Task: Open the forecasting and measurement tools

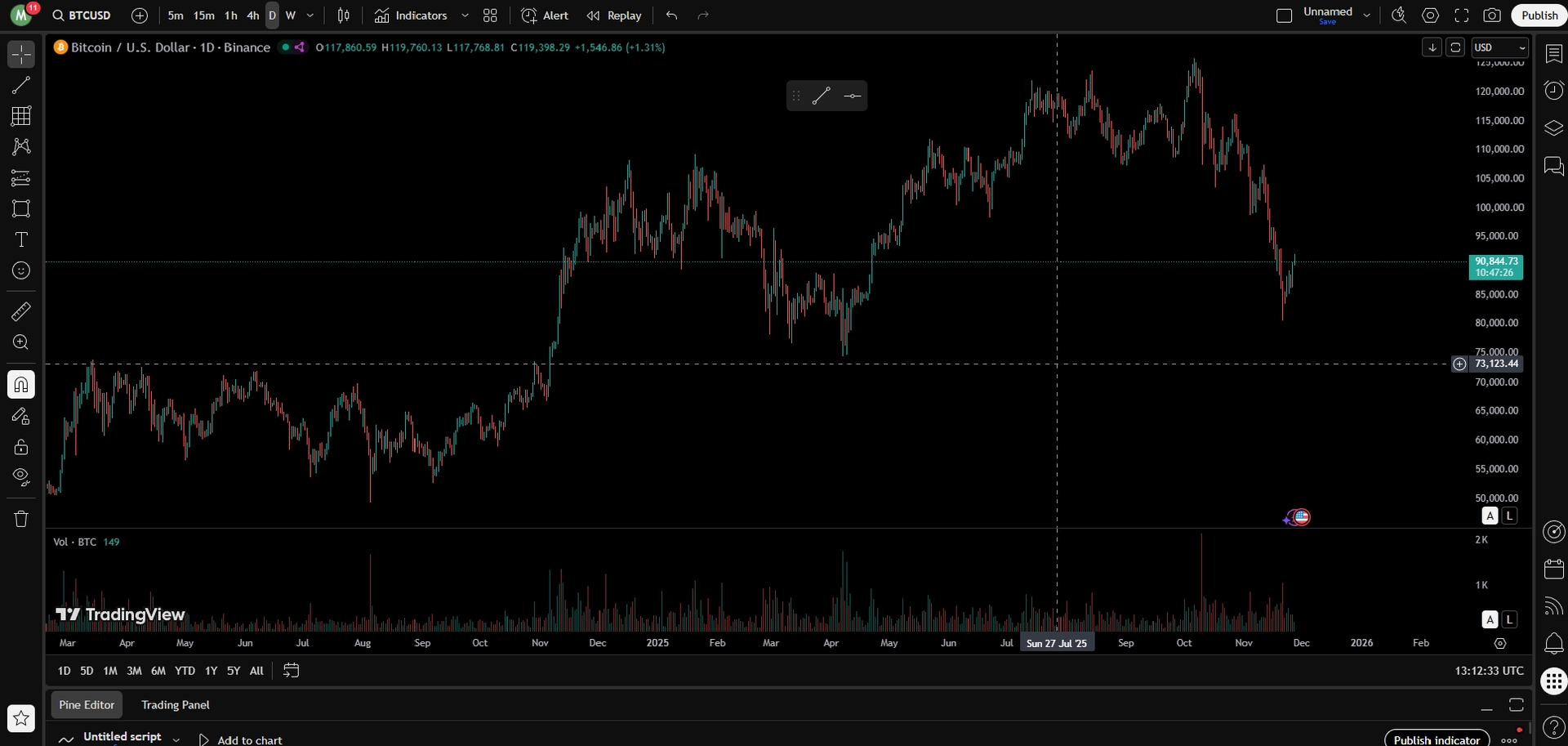Action: [x=21, y=178]
